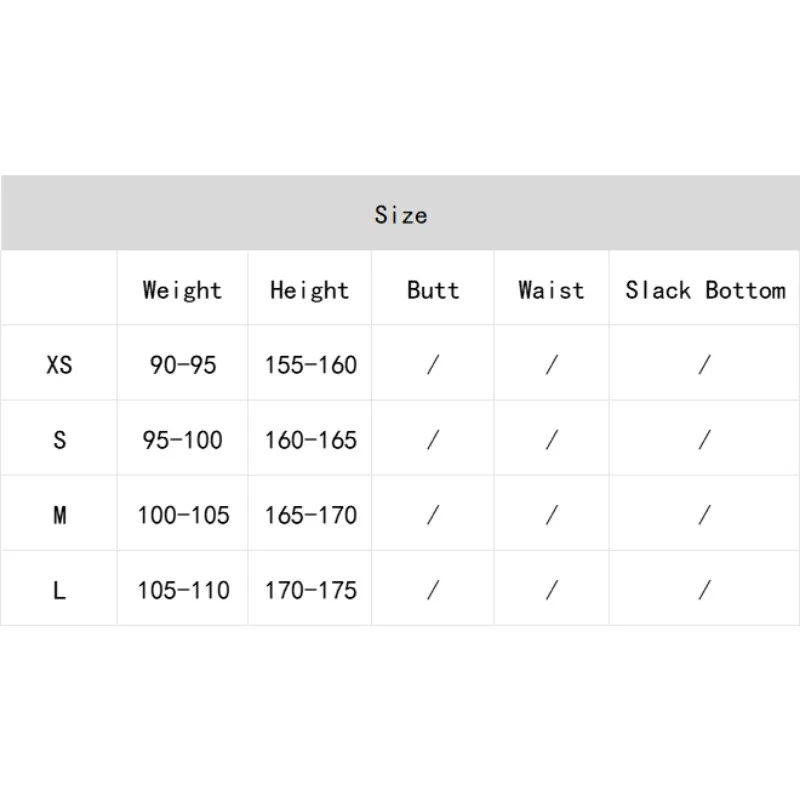
Task: Select the S size row label
Action: [x=59, y=440]
